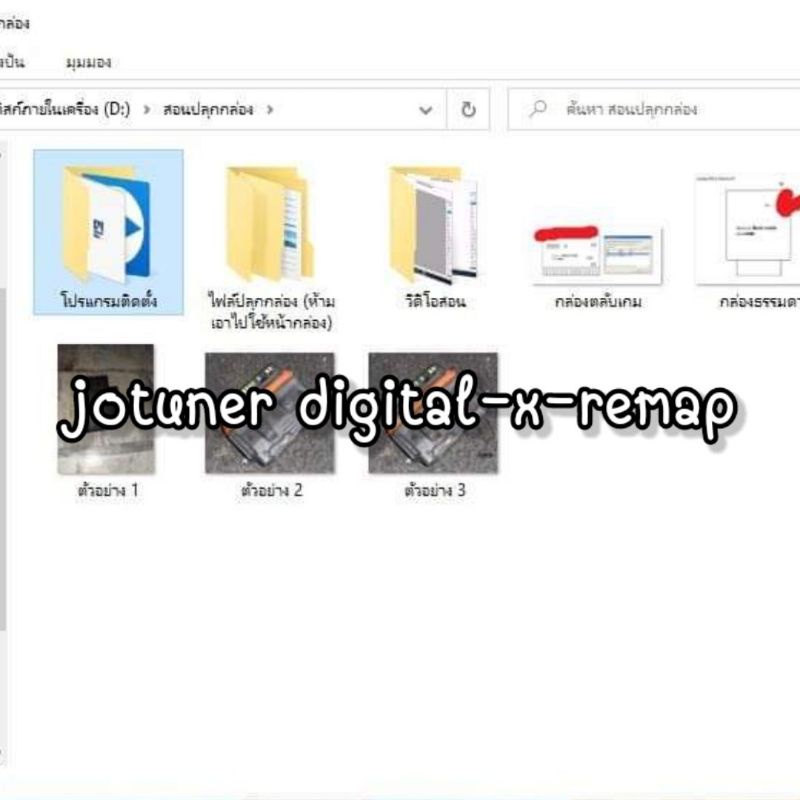Select the ตัวอย่าง 1 thumbnail
The height and width of the screenshot is (800, 800).
point(106,409)
